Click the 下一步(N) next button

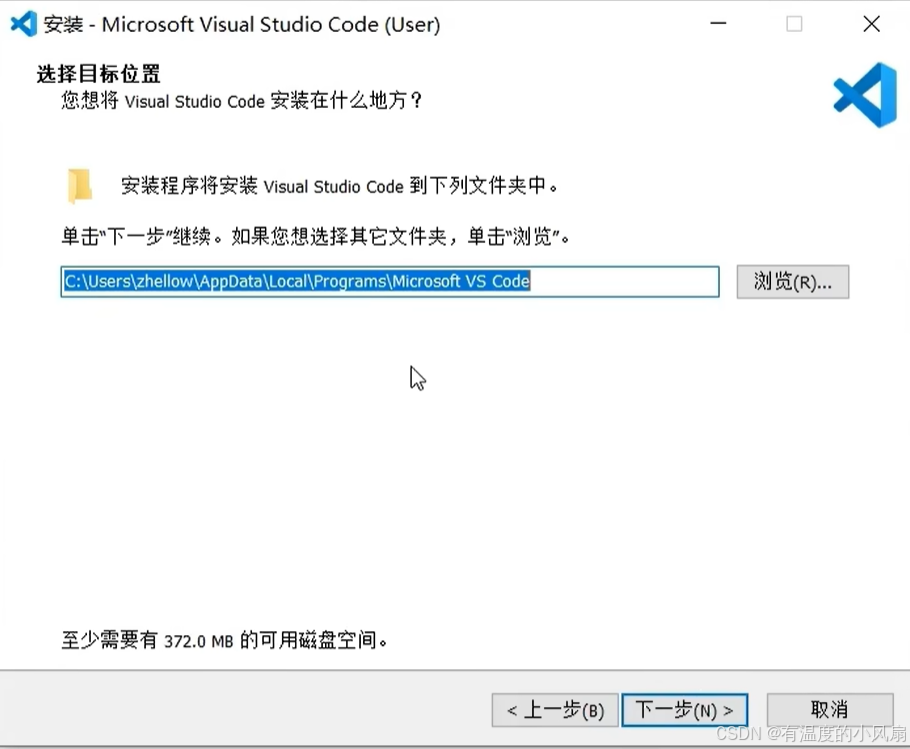pos(684,710)
